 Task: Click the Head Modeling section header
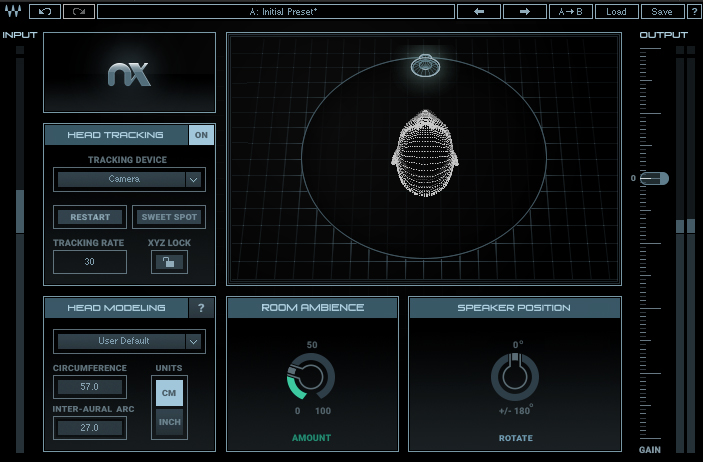coord(116,308)
